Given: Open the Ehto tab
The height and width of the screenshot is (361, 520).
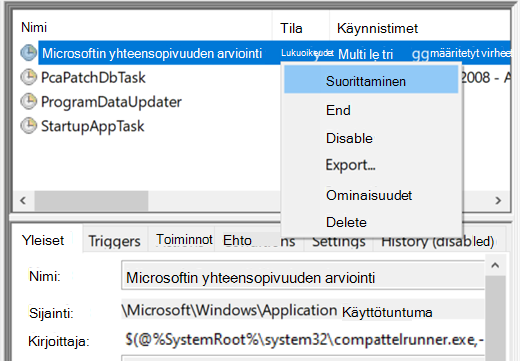Looking at the screenshot, I should tap(259, 241).
